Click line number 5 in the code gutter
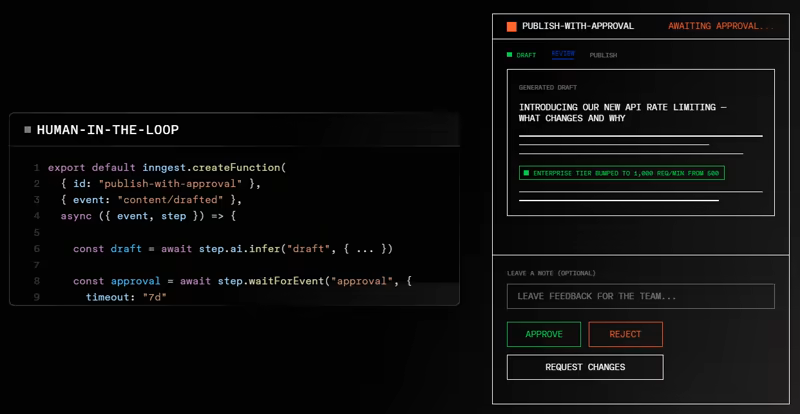The height and width of the screenshot is (414, 800). pyautogui.click(x=36, y=233)
